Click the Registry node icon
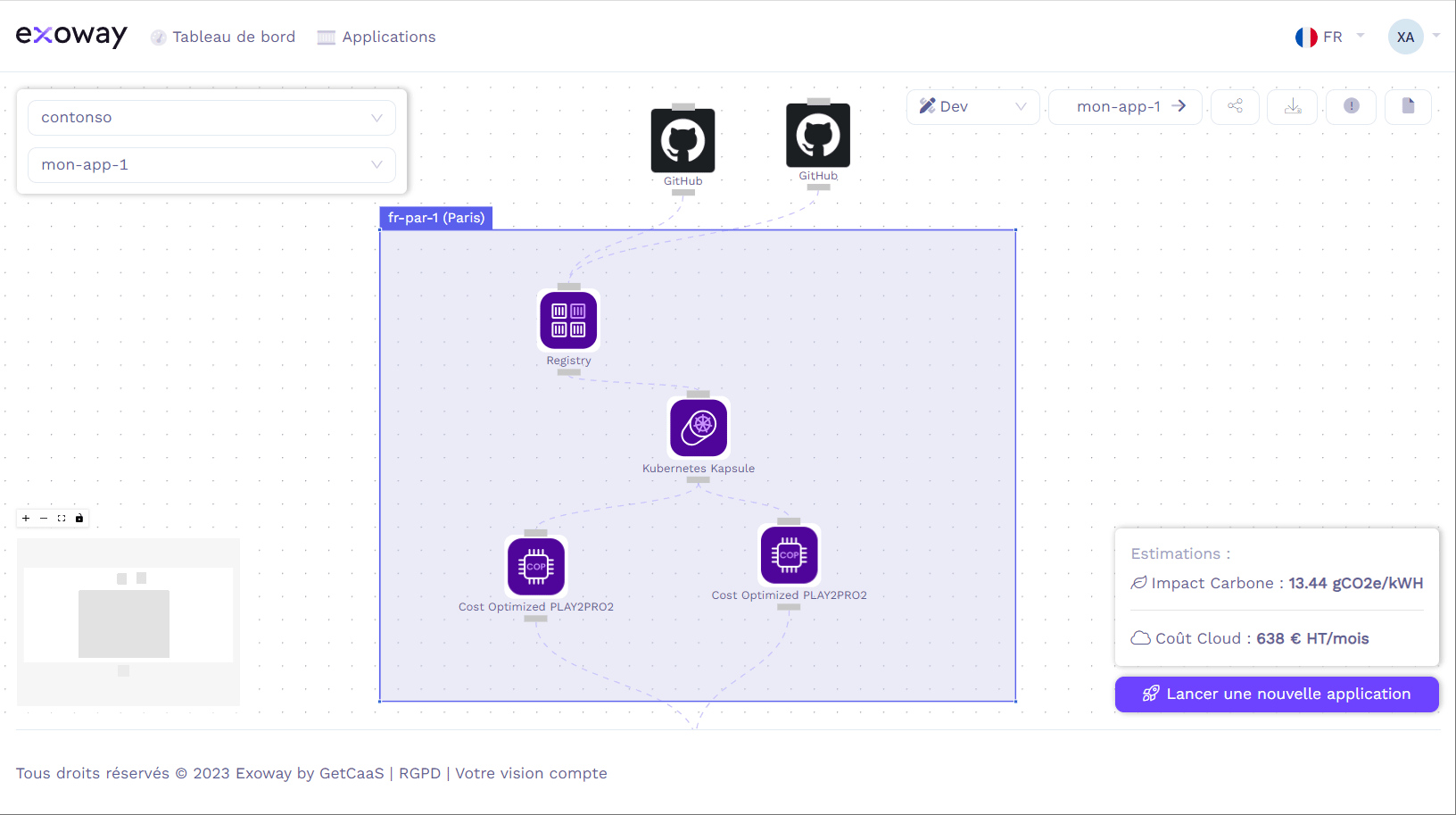The height and width of the screenshot is (815, 1456). [568, 320]
